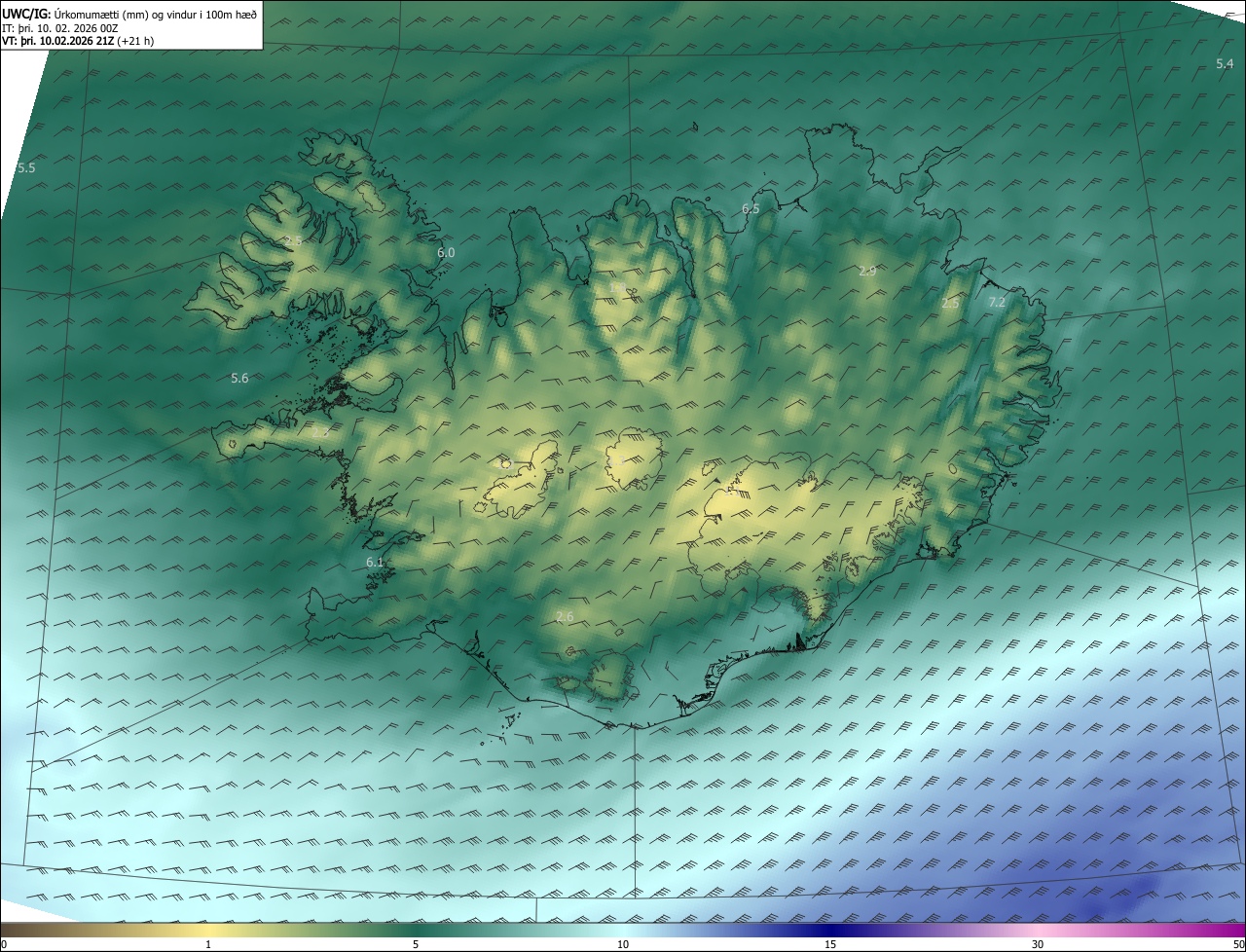1246x952 pixels.
Task: Click the '5' tick on the color scale
Action: [416, 944]
